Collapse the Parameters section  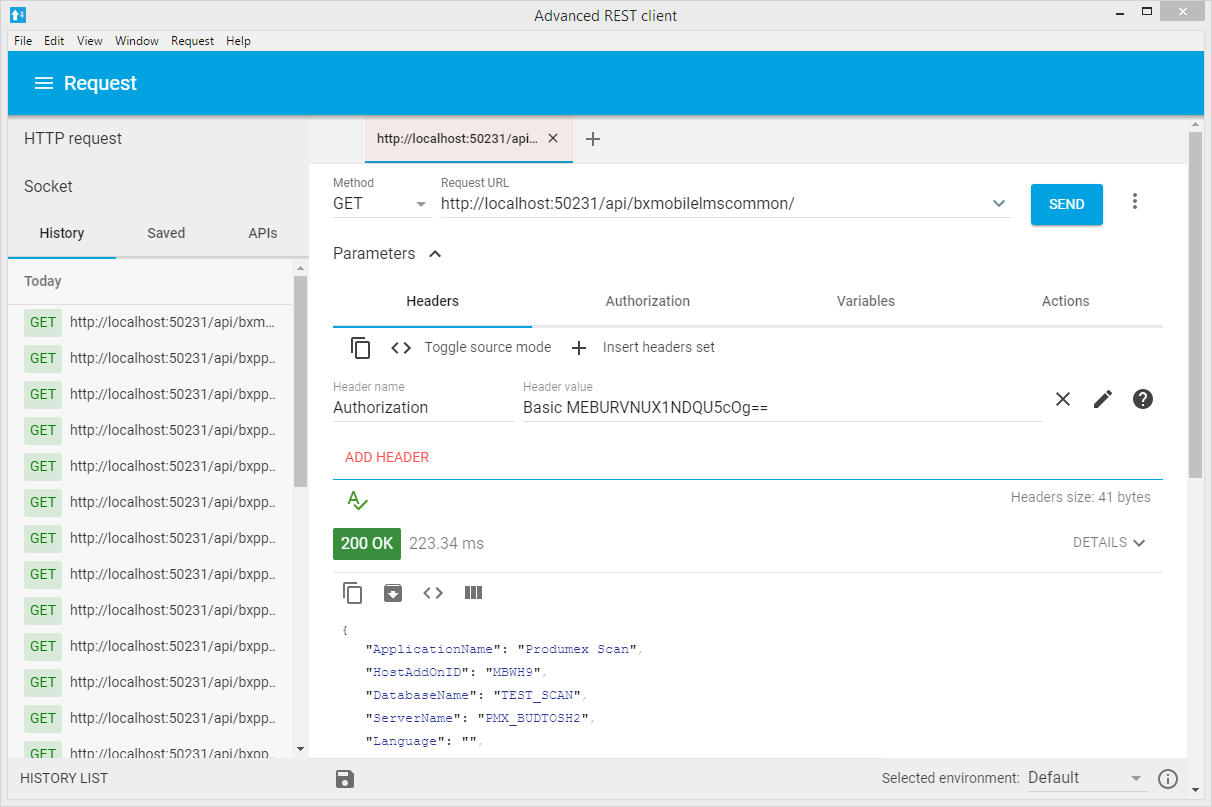tap(435, 254)
